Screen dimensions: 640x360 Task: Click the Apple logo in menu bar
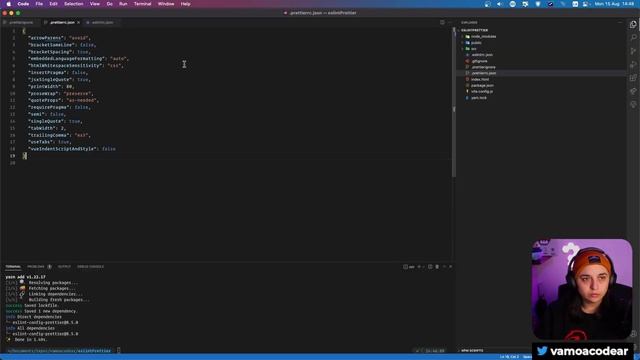click(9, 4)
